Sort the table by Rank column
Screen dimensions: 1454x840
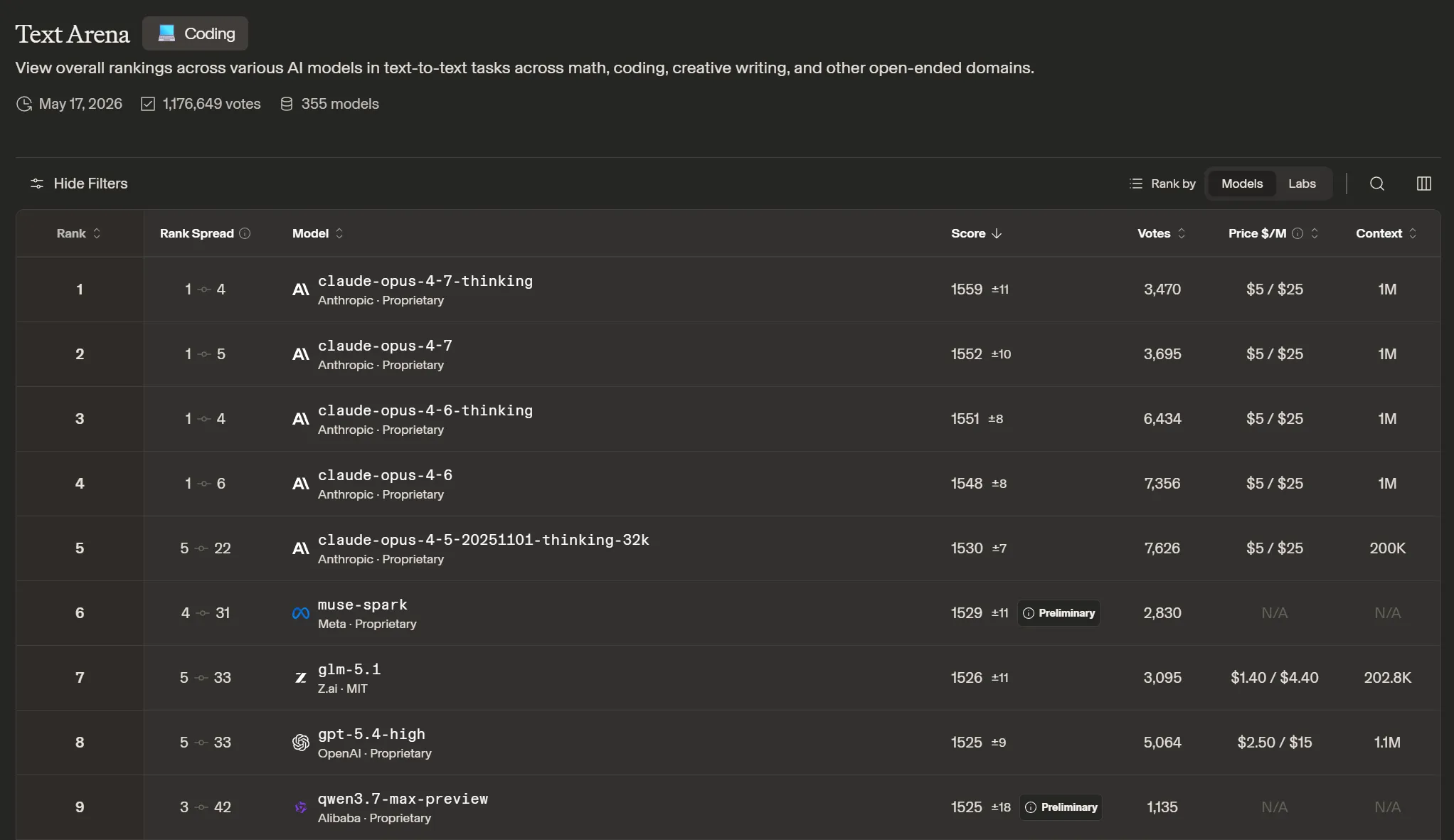click(x=79, y=233)
